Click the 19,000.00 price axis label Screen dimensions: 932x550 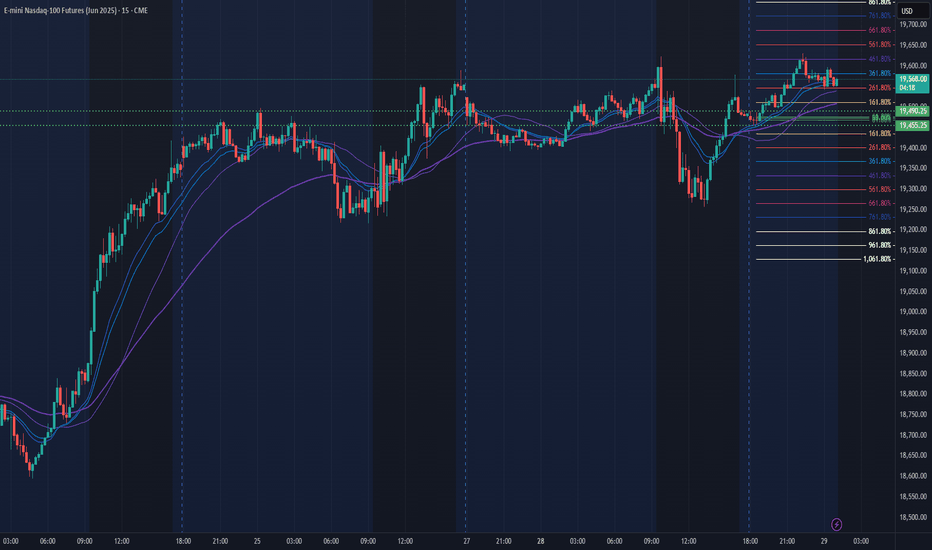pyautogui.click(x=913, y=312)
